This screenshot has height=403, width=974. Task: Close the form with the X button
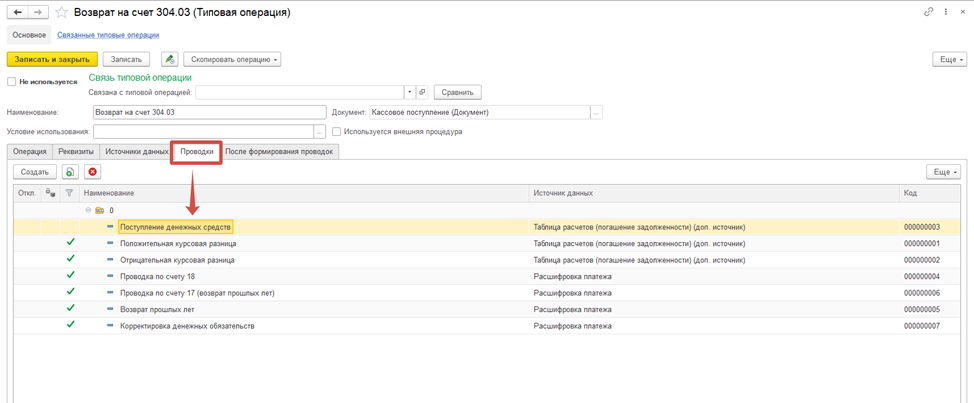point(962,12)
